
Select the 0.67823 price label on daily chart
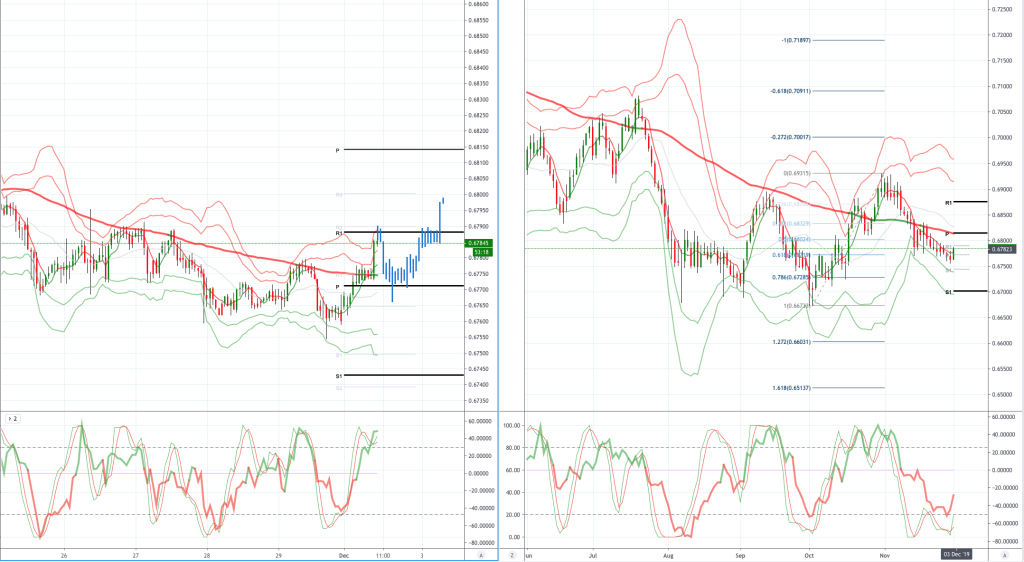click(x=1001, y=249)
